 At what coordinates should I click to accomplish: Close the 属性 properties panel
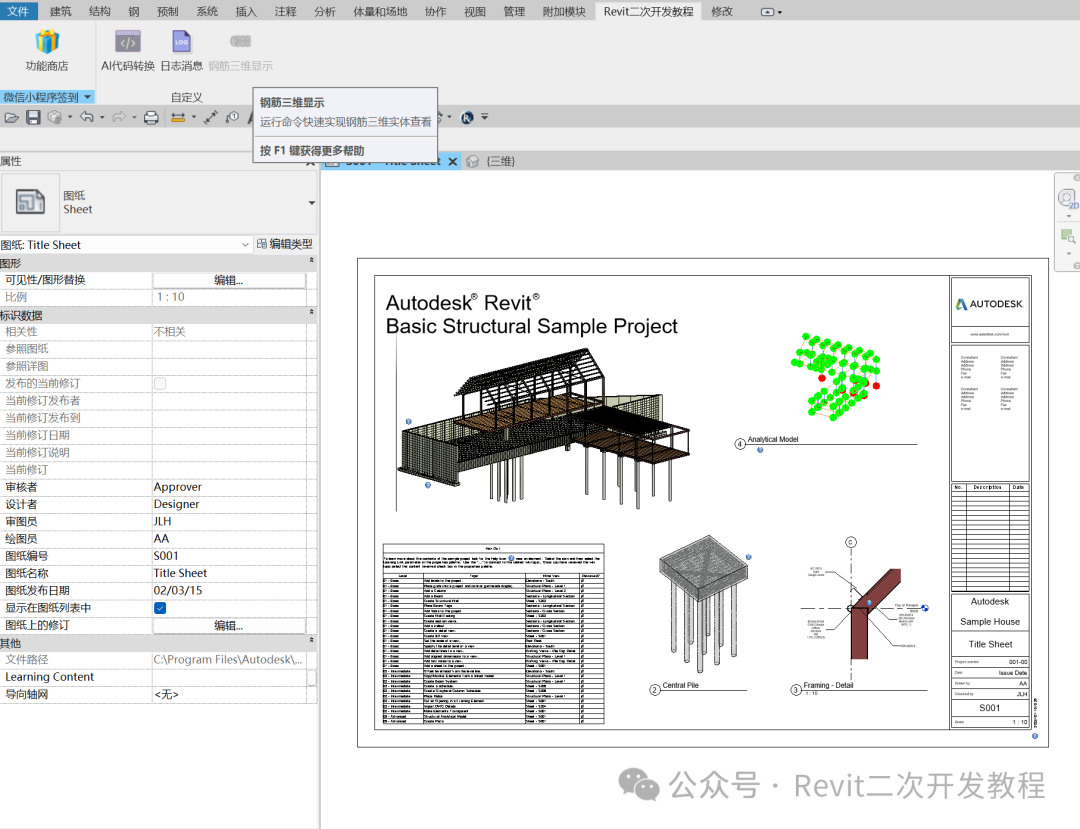coord(311,162)
